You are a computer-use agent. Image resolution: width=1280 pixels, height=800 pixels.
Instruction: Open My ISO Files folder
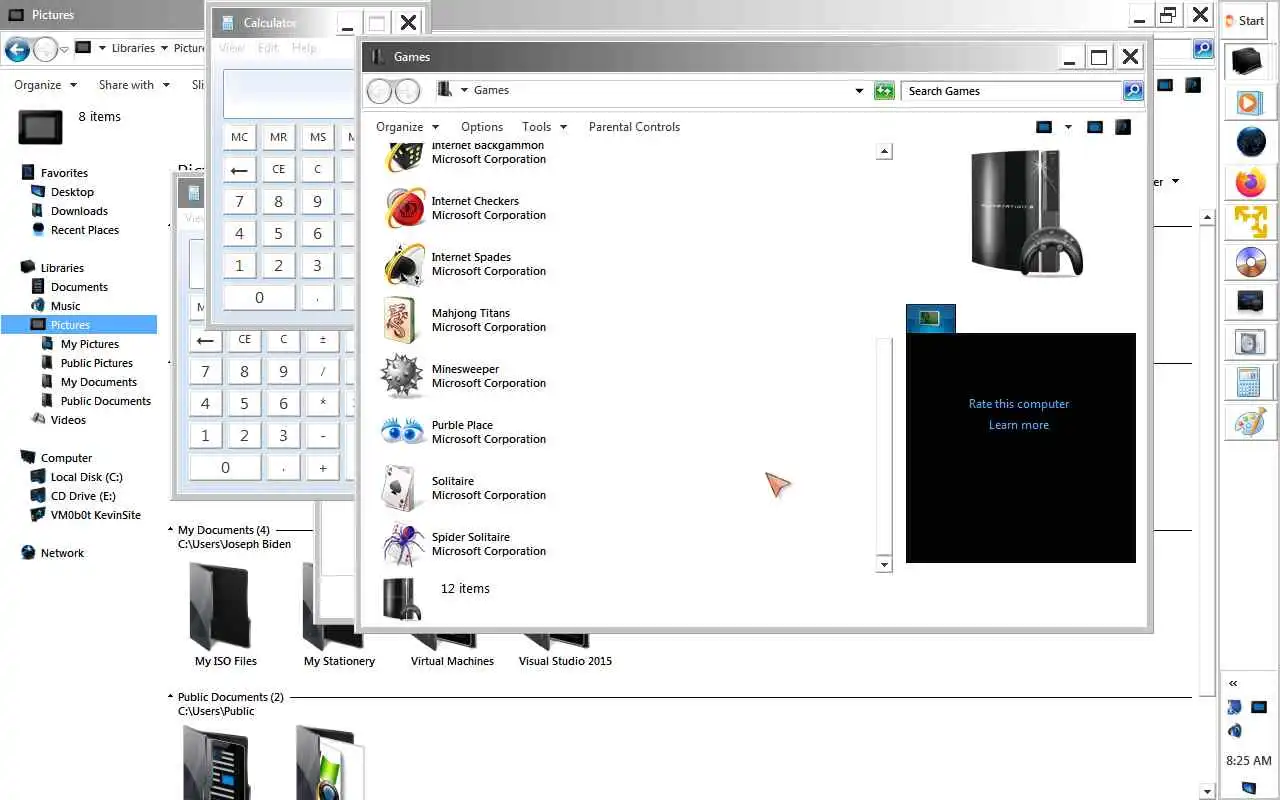[x=225, y=616]
